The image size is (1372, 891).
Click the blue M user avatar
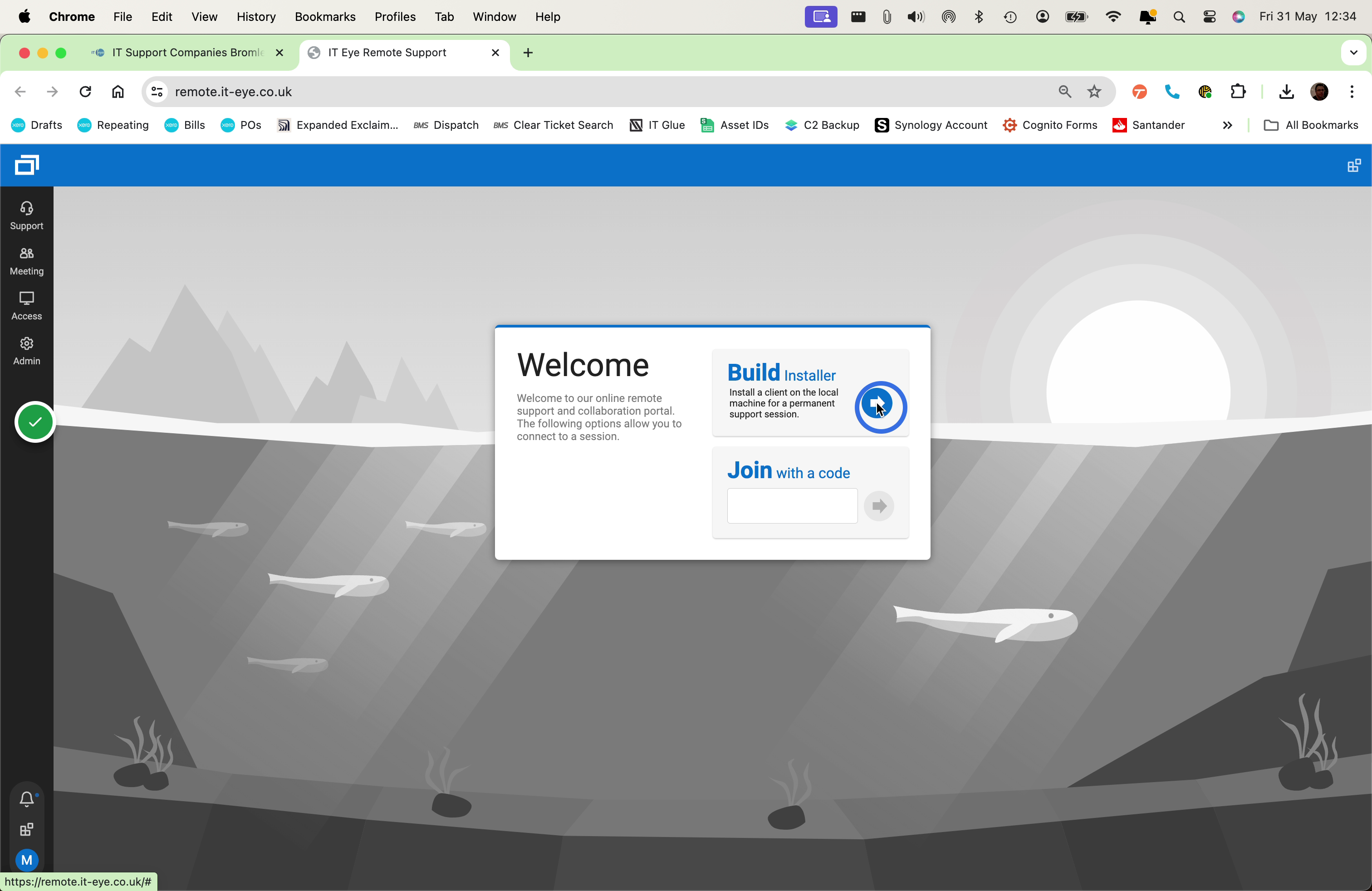26,860
